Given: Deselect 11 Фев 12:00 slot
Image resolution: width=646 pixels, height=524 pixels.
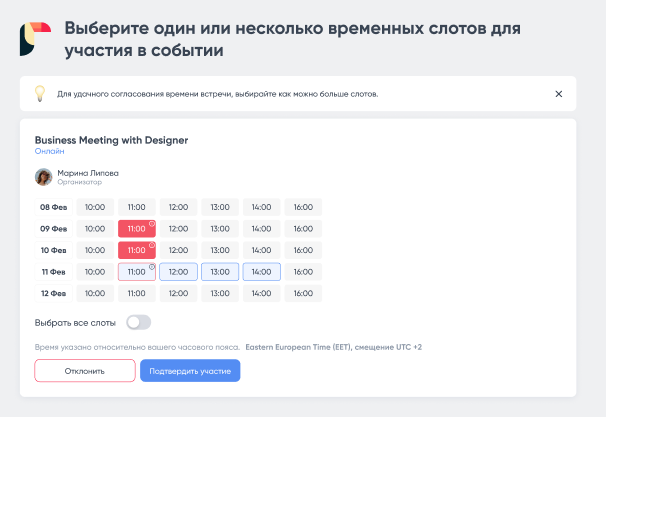Looking at the screenshot, I should coord(178,272).
